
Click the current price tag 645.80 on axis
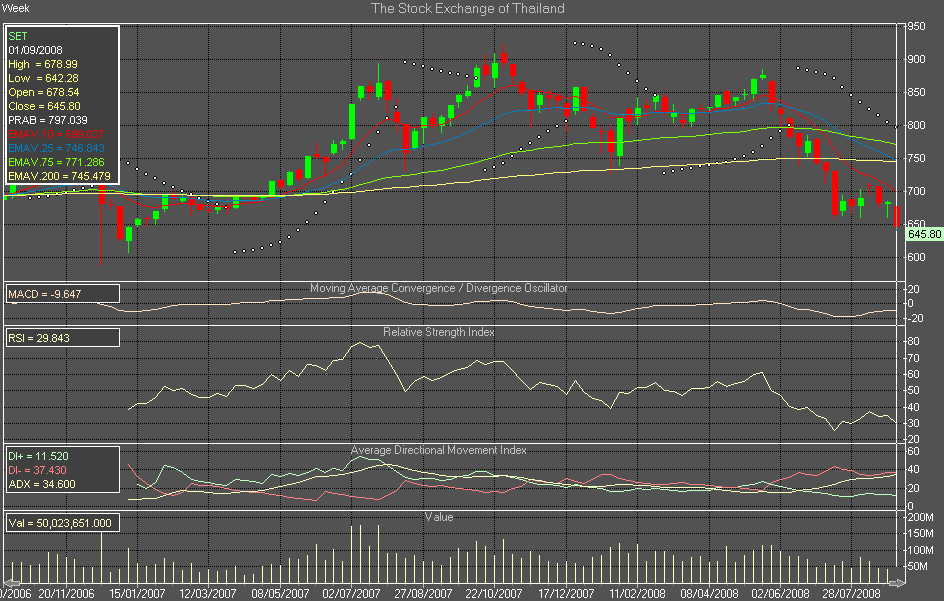pos(924,234)
